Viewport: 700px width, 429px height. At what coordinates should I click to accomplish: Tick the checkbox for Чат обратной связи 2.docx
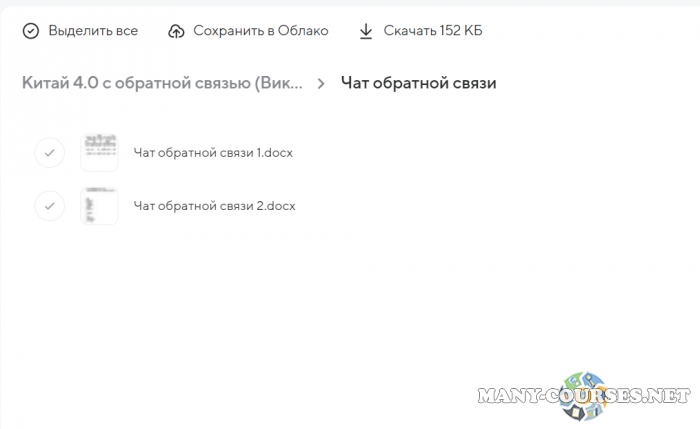pos(49,206)
